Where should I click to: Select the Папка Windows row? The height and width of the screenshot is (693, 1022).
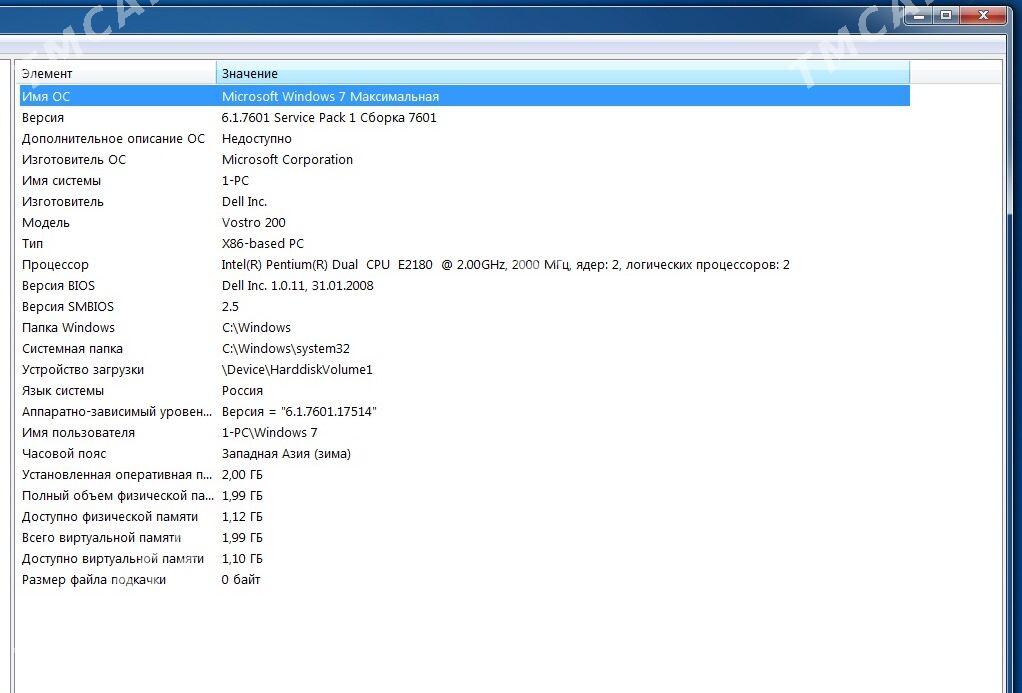(x=465, y=327)
